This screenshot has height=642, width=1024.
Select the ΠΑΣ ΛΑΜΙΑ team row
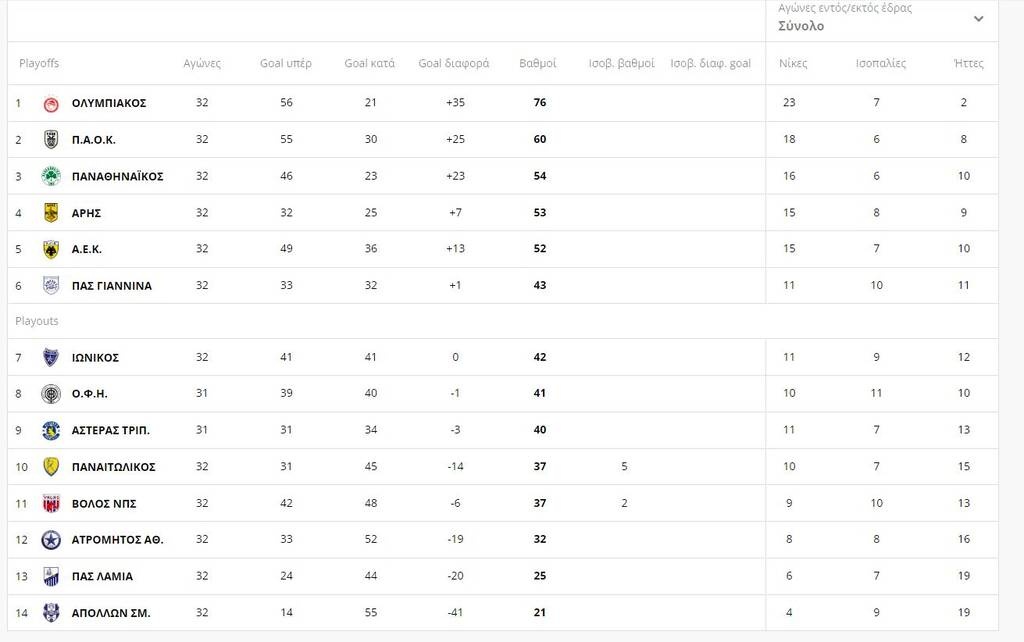[x=503, y=576]
